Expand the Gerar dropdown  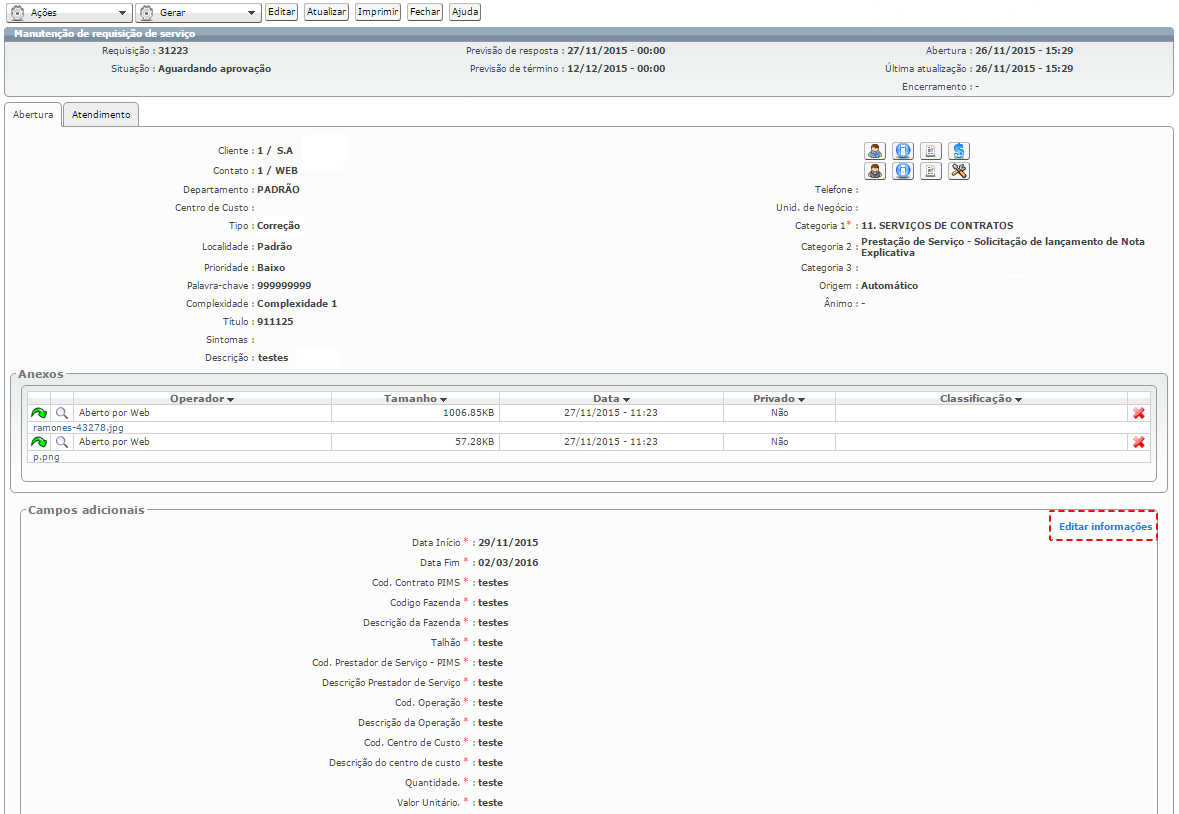197,12
